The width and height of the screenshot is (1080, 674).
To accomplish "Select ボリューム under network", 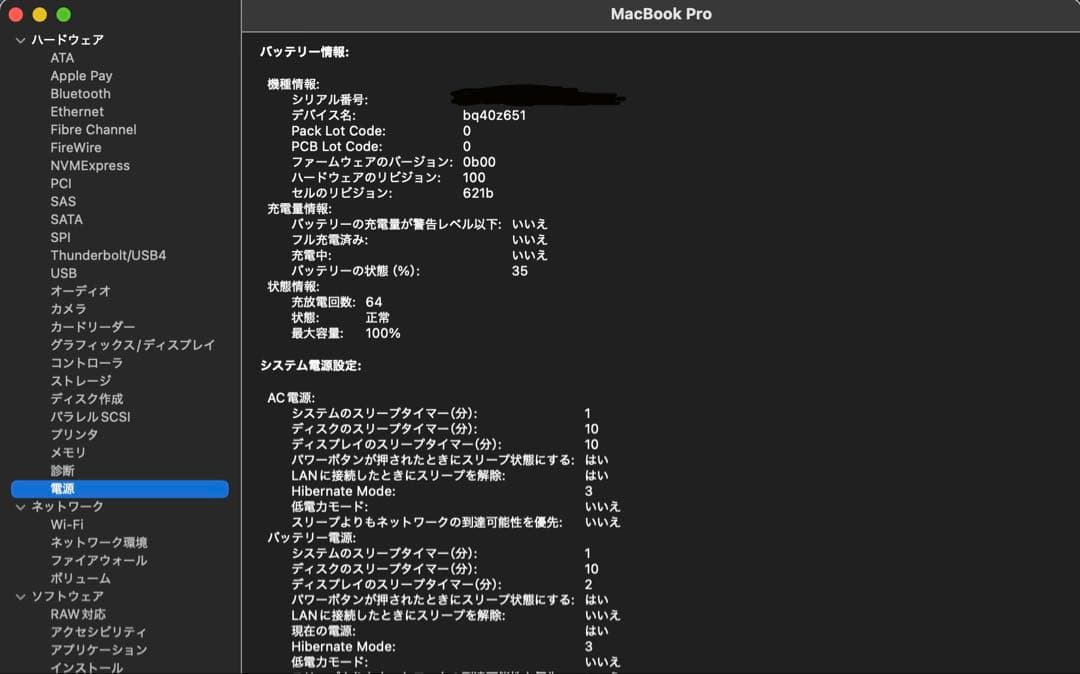I will coord(80,578).
